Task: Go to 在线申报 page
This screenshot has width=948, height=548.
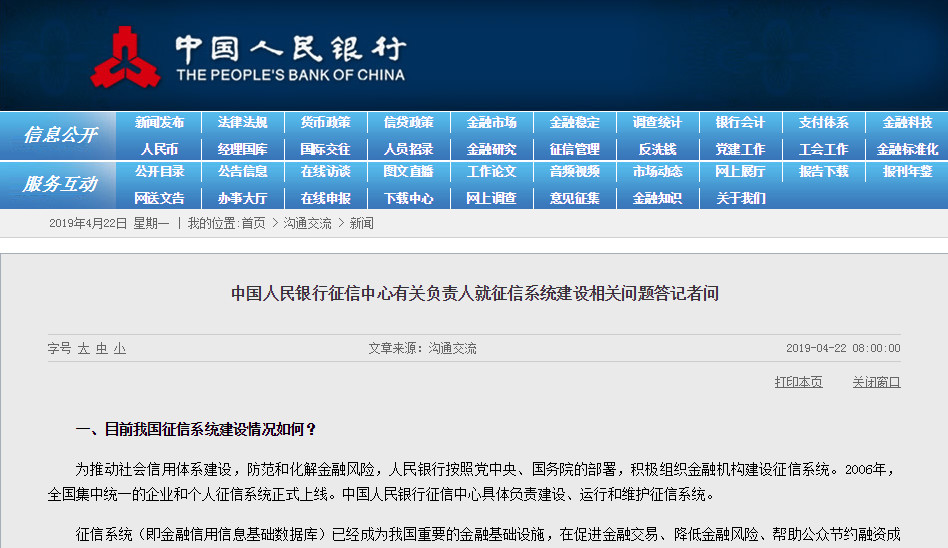Action: [x=325, y=198]
